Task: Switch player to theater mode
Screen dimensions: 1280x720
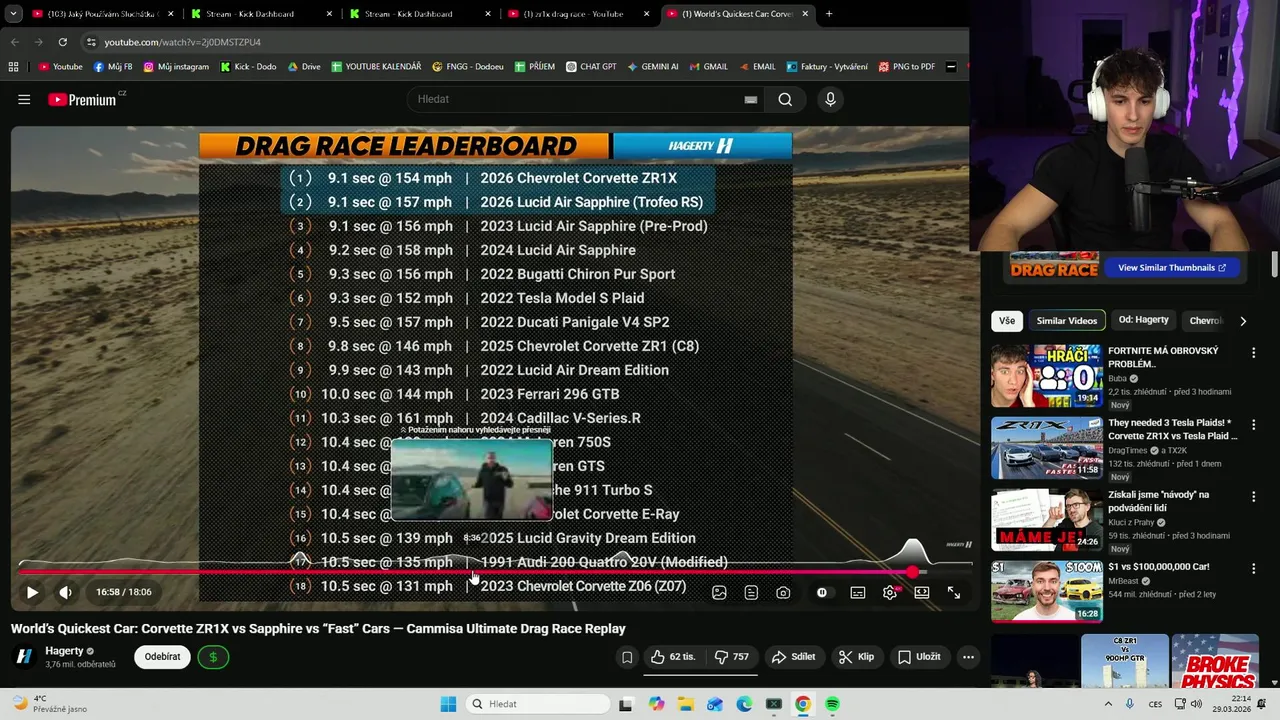Action: click(x=922, y=592)
